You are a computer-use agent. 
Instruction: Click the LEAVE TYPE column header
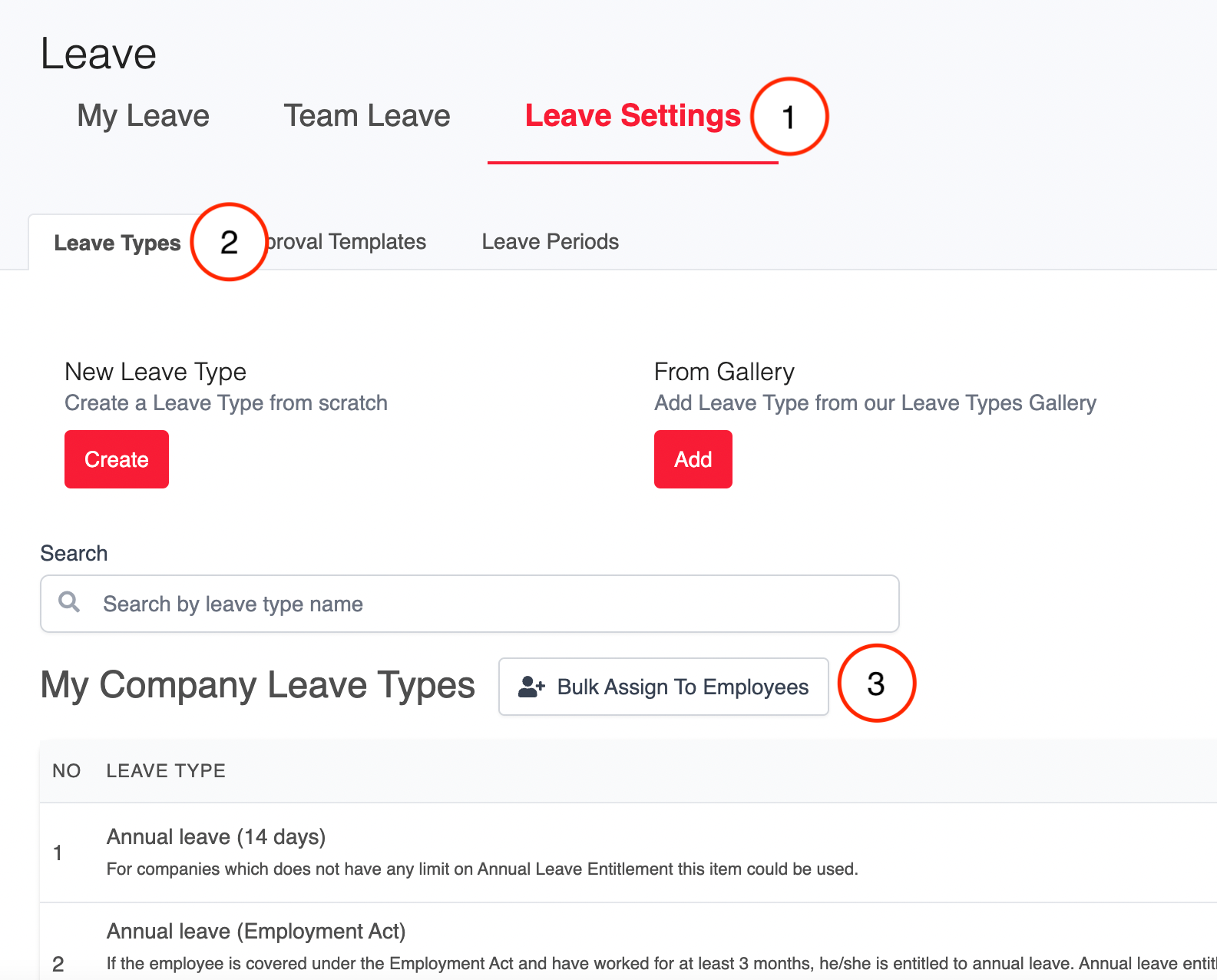[166, 771]
